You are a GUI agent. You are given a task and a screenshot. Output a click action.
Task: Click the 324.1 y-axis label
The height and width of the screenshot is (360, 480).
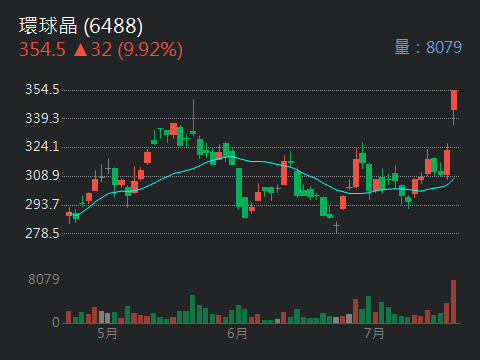pos(42,147)
